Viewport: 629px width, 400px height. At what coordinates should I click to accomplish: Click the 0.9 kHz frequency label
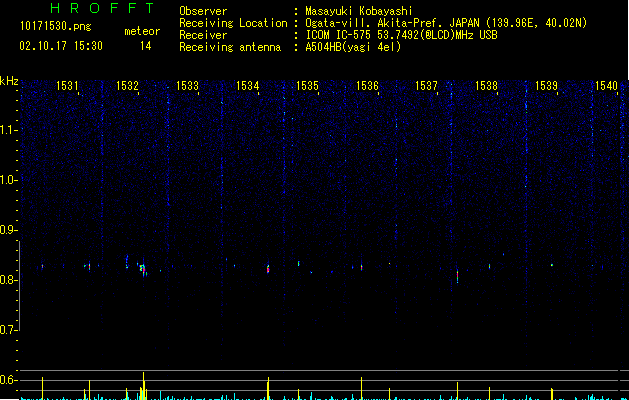tap(8, 230)
